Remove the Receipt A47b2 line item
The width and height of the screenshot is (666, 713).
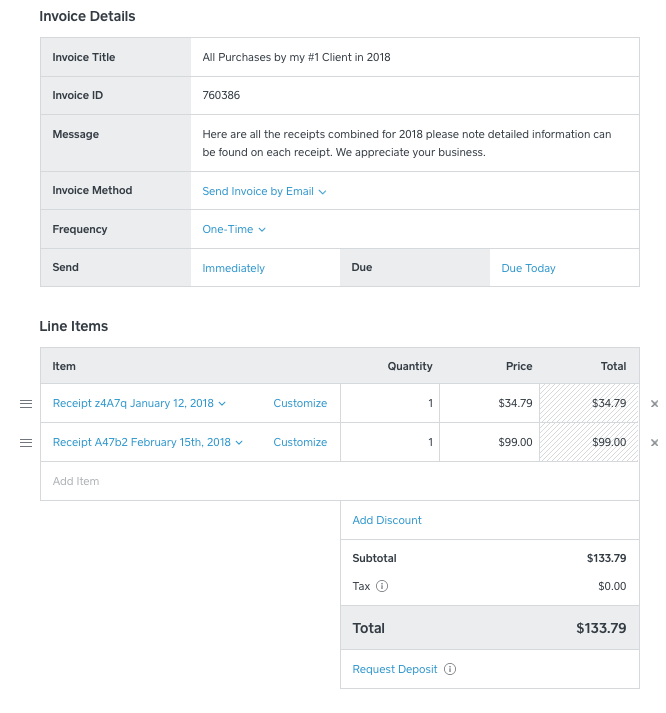click(654, 442)
